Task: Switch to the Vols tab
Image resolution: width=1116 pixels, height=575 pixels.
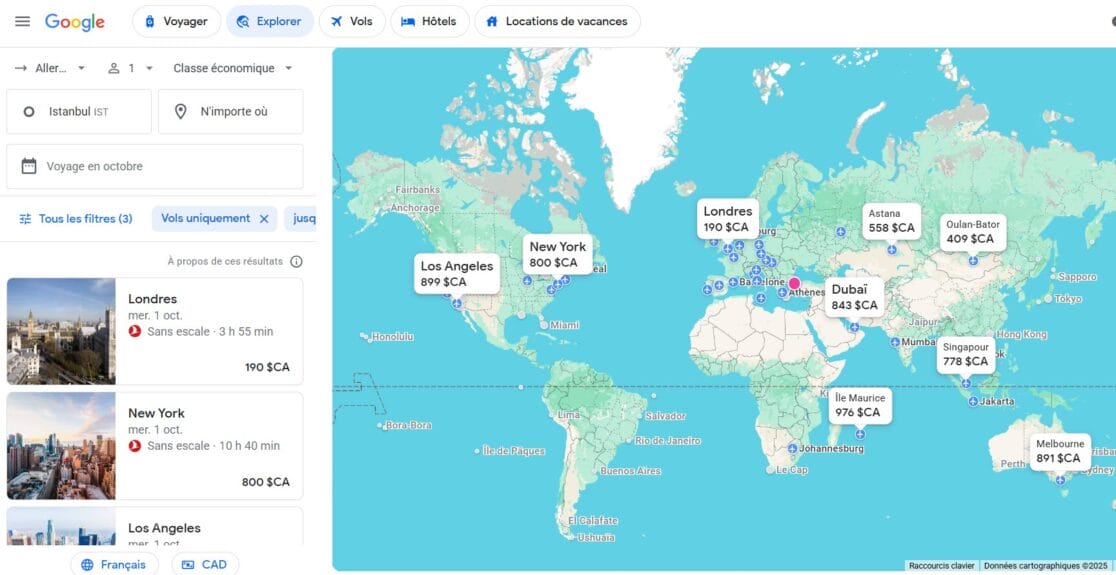Action: coord(352,21)
